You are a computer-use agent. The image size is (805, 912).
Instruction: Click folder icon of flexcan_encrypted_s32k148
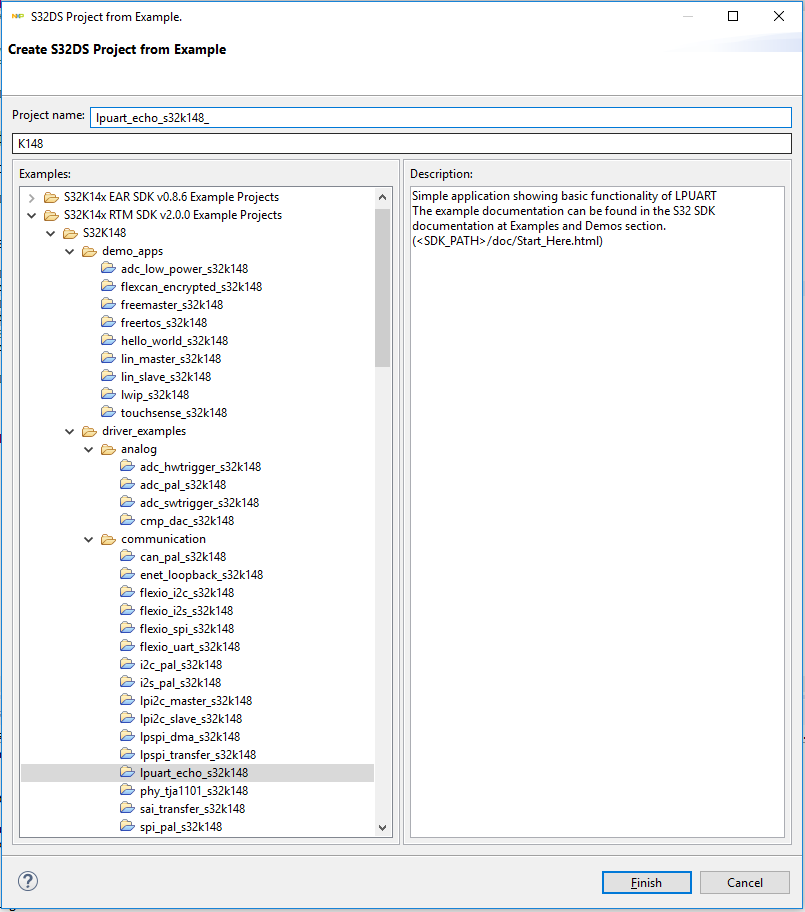coord(108,286)
